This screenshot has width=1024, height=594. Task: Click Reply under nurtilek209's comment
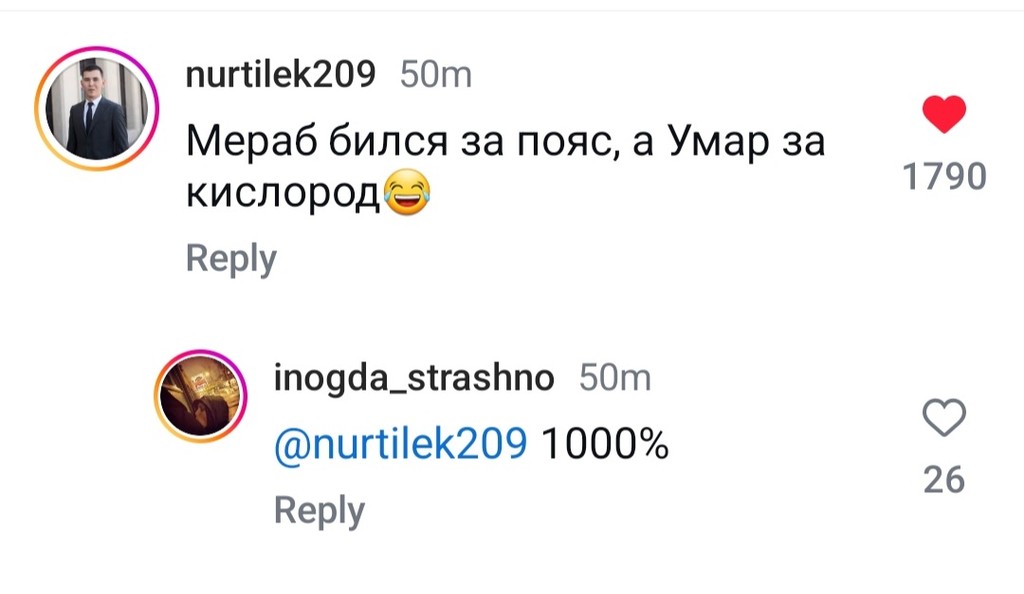[229, 257]
